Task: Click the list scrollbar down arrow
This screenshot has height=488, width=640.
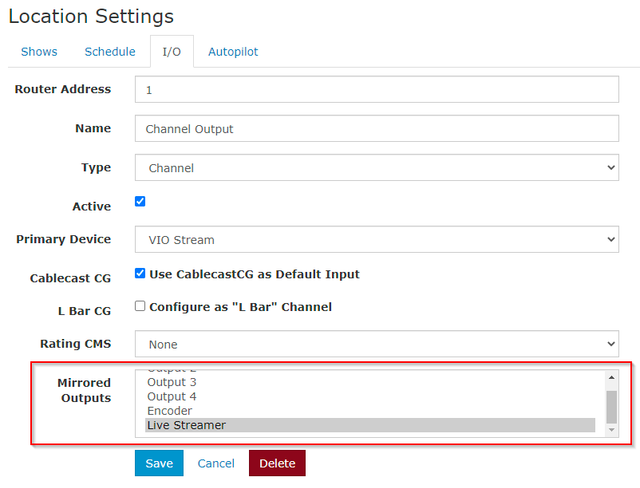Action: coord(611,430)
